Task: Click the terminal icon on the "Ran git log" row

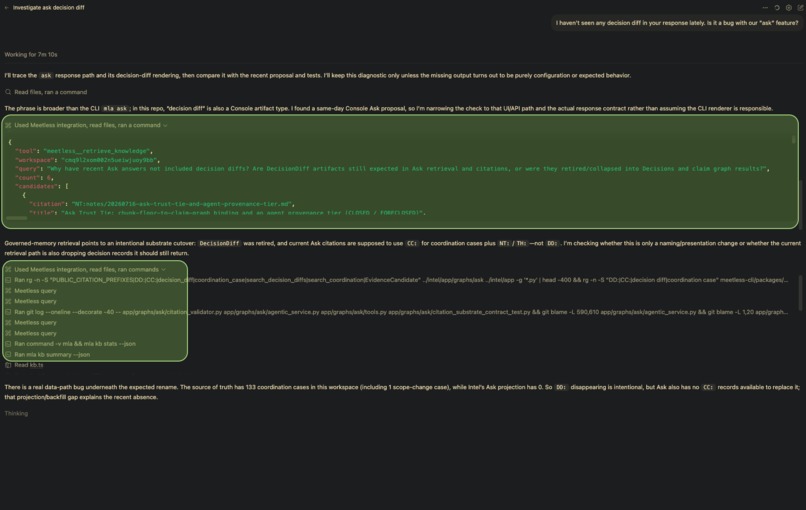Action: coord(8,312)
